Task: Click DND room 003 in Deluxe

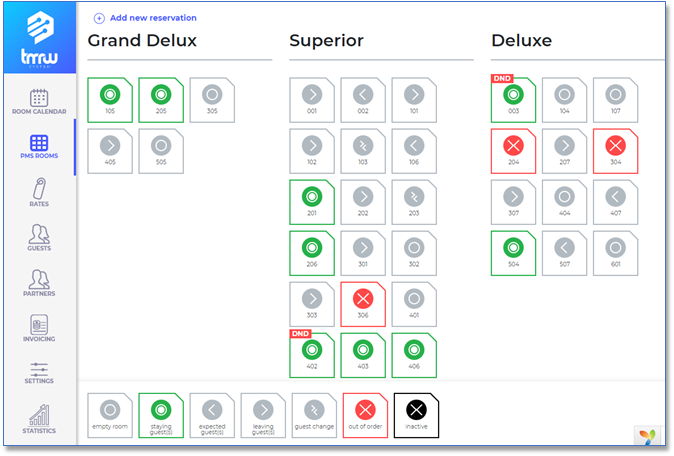Action: click(514, 100)
